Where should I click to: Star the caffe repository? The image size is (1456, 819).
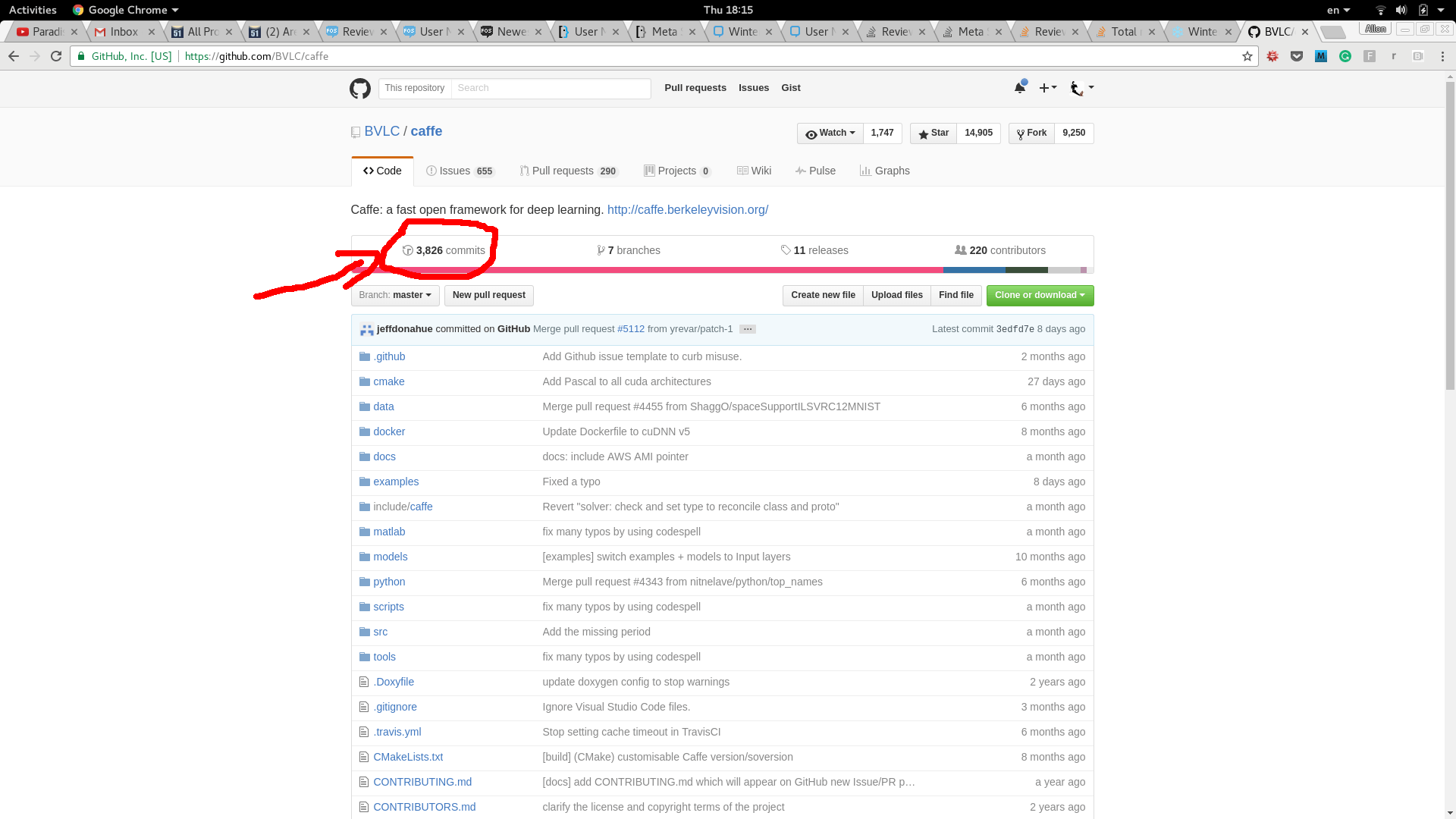click(x=934, y=133)
